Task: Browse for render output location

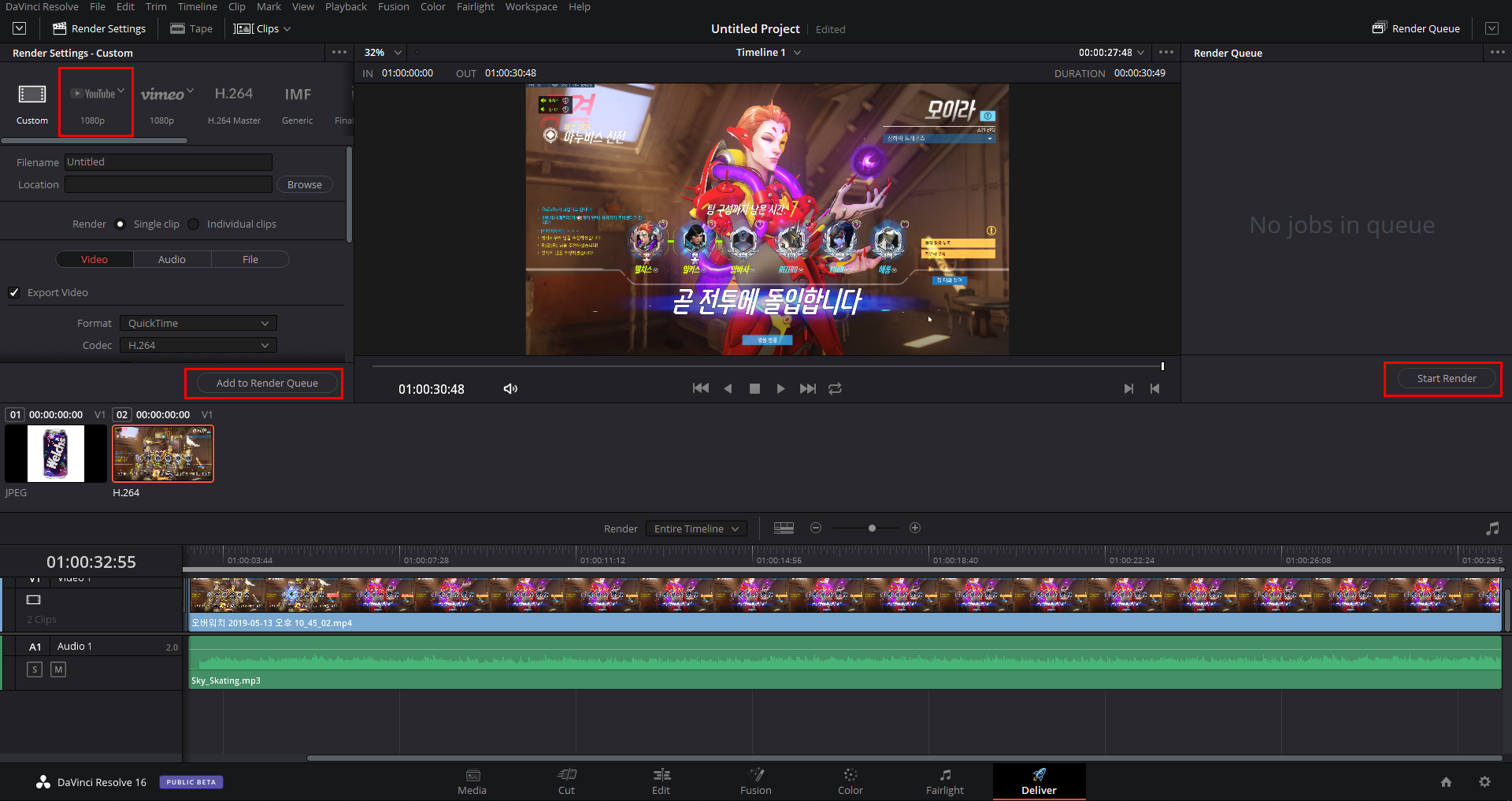Action: tap(305, 184)
